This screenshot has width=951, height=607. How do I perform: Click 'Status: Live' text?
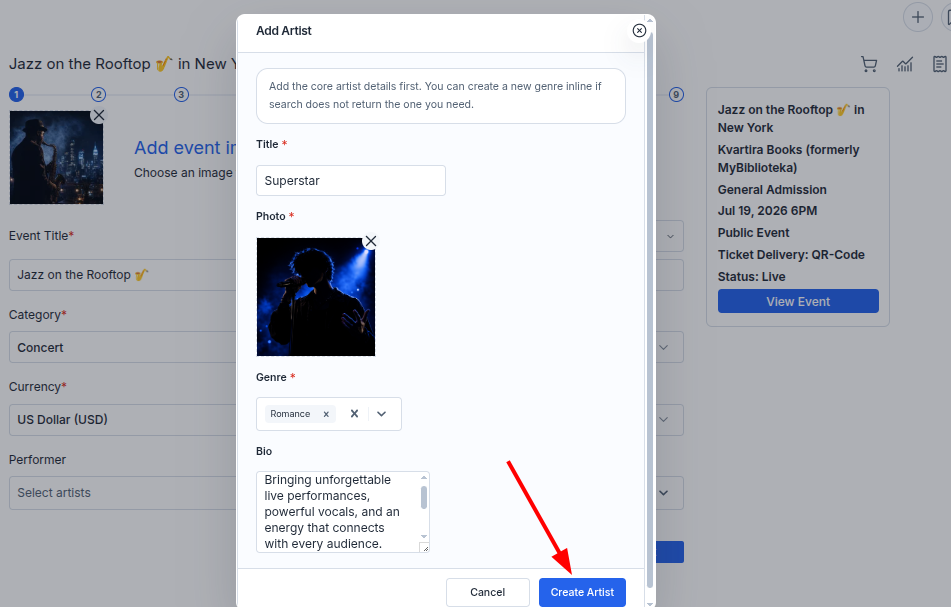(x=751, y=277)
